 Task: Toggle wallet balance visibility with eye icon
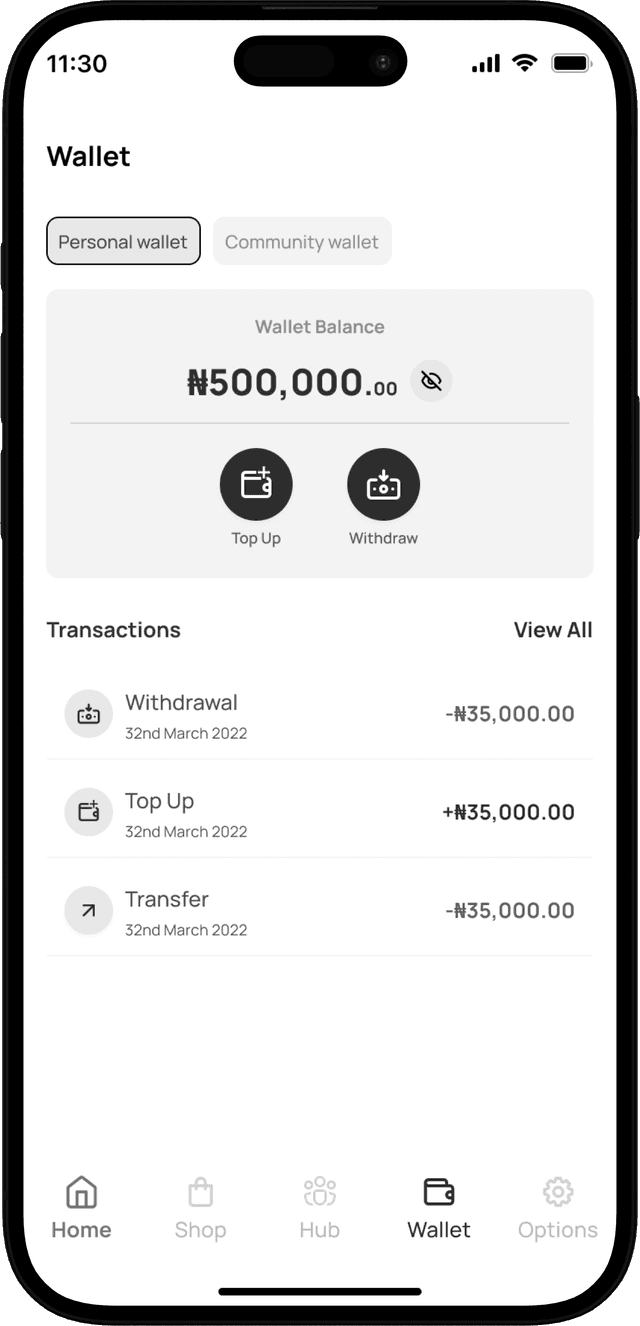[x=431, y=381]
